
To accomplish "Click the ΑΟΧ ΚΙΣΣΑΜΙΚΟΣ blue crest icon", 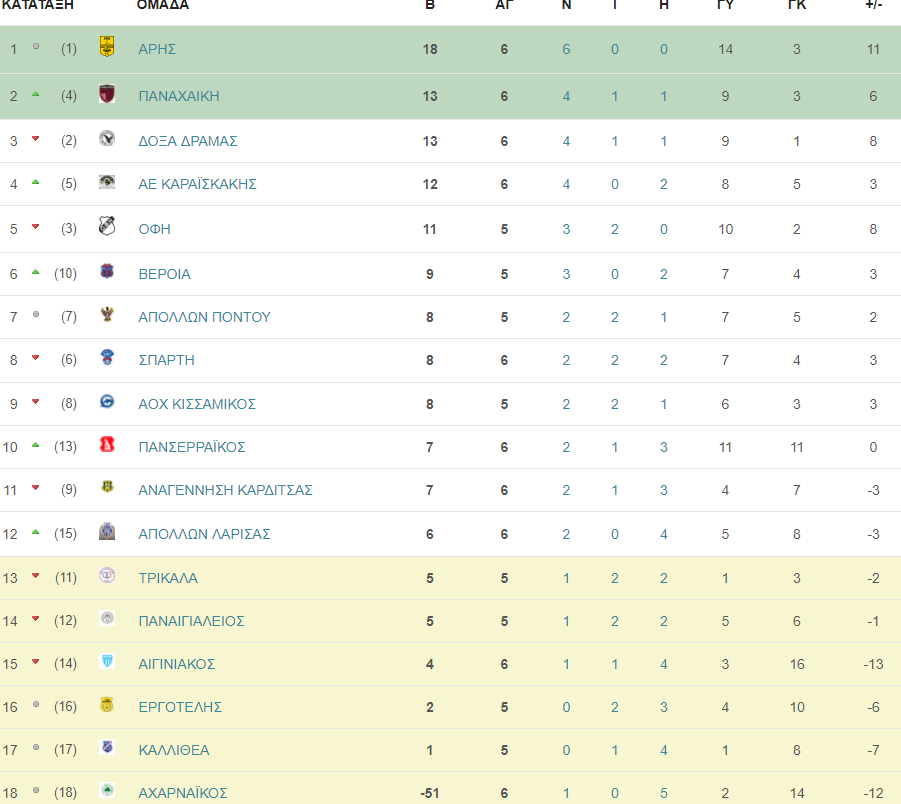I will pos(107,401).
